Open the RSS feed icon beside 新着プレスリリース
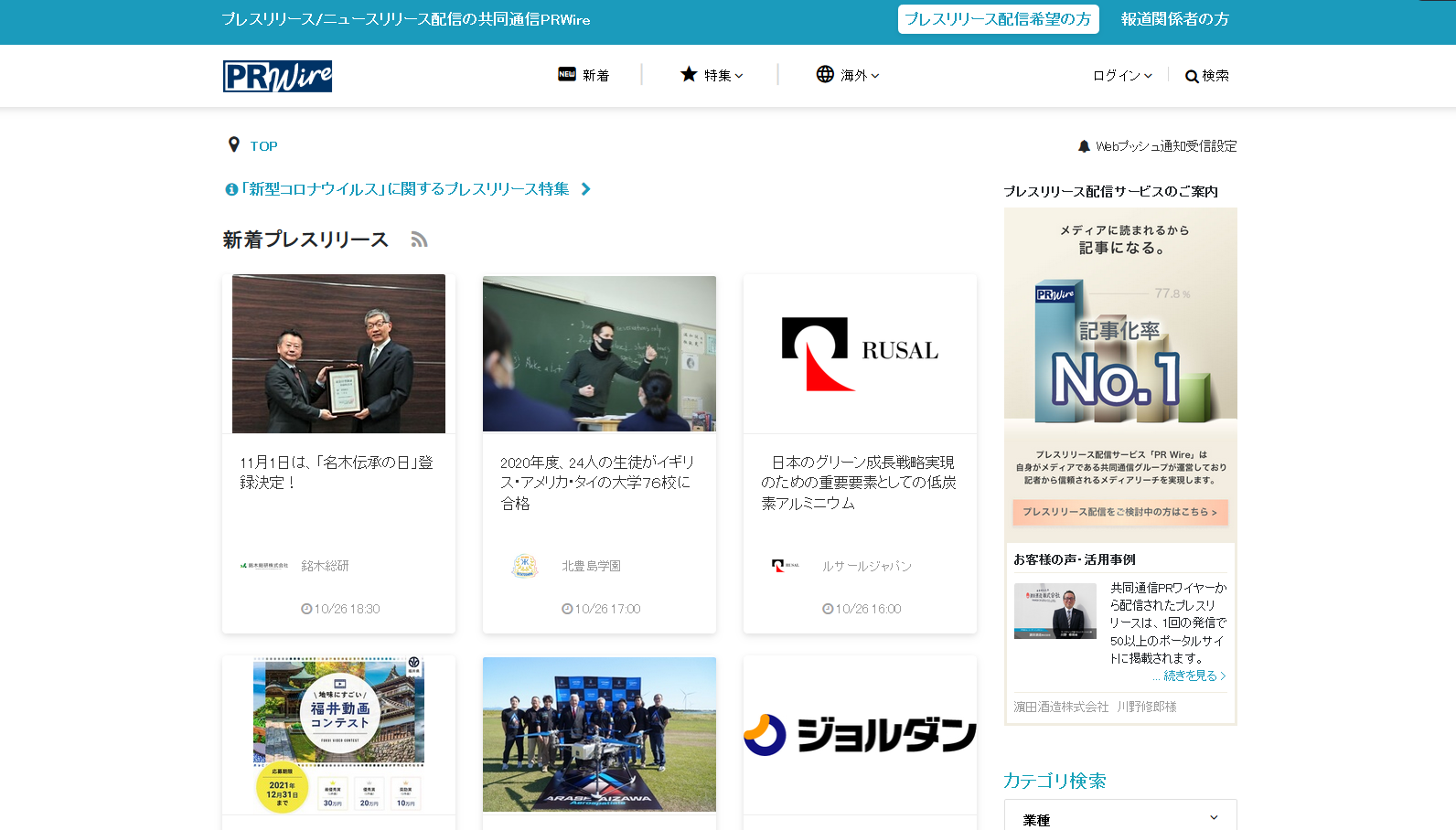1456x830 pixels. coord(419,239)
